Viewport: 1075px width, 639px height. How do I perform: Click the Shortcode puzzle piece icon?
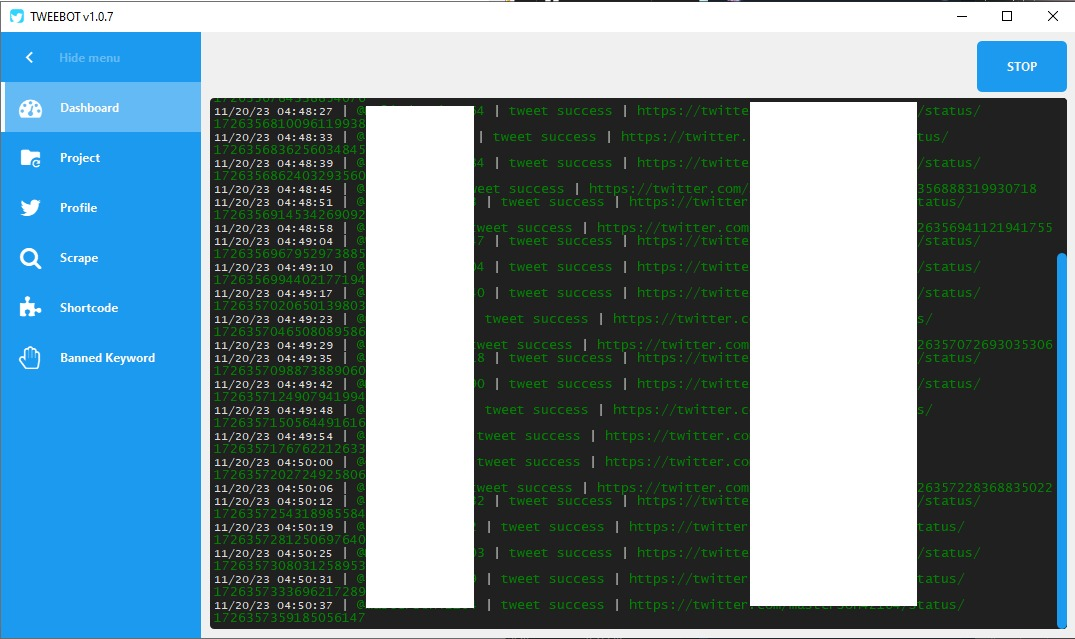click(x=30, y=307)
